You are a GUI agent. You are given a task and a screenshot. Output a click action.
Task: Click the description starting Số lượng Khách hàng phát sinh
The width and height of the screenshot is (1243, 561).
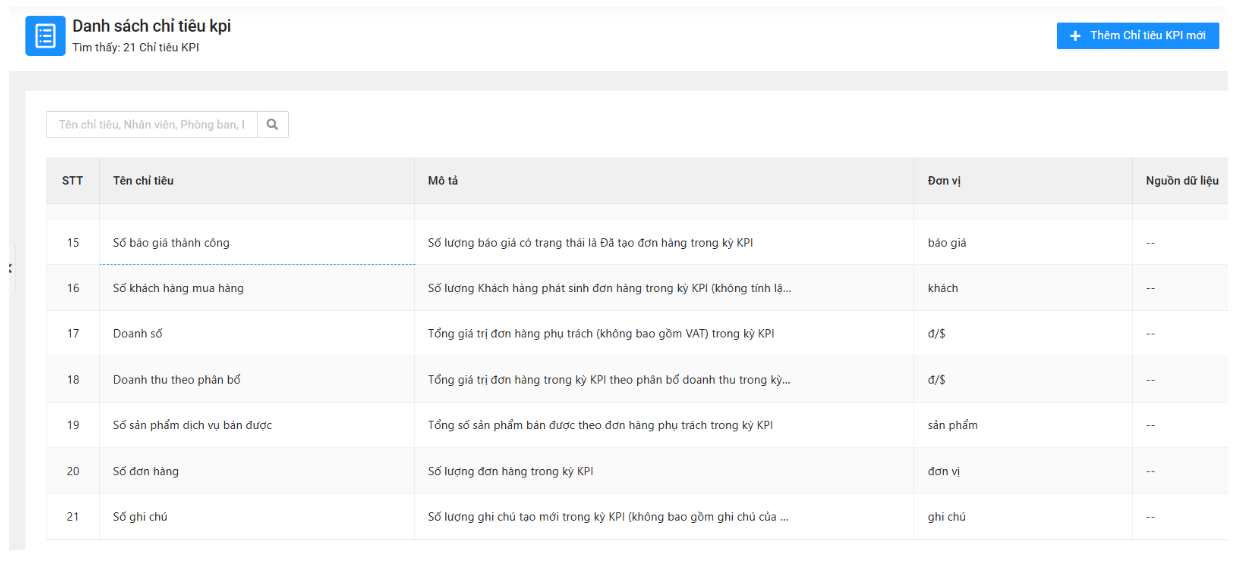610,288
